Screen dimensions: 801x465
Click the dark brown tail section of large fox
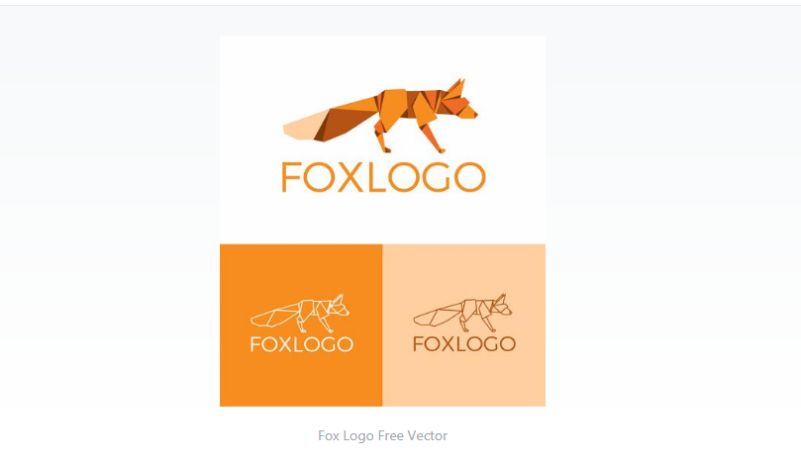coord(344,121)
